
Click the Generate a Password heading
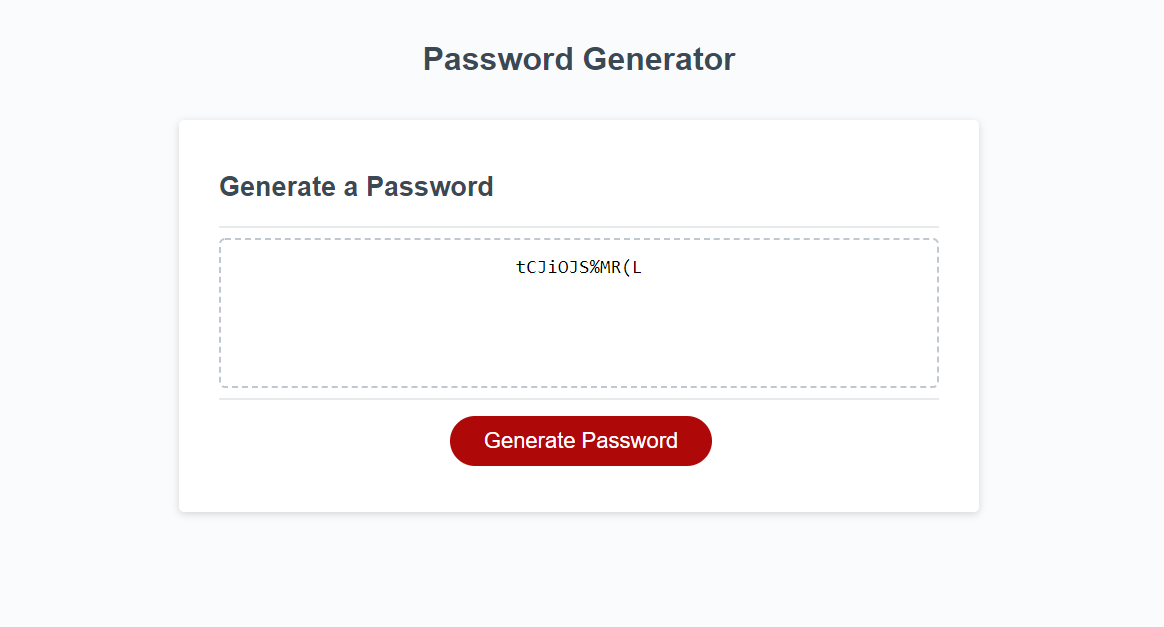(356, 187)
